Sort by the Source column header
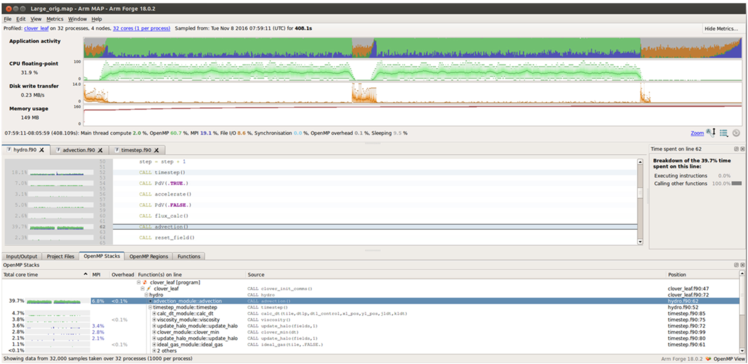748x364 pixels. pyautogui.click(x=456, y=275)
